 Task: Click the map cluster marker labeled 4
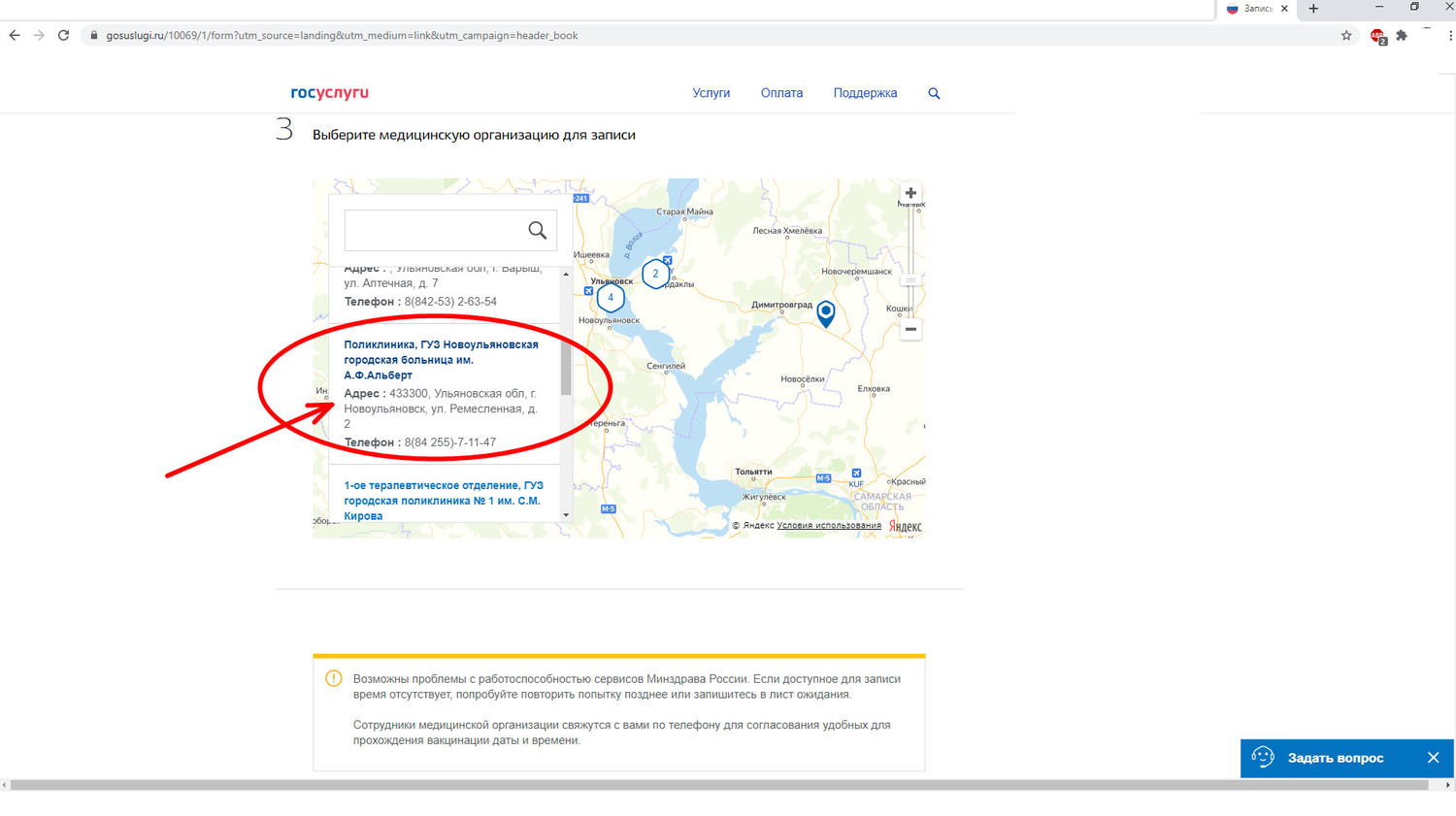pyautogui.click(x=611, y=298)
